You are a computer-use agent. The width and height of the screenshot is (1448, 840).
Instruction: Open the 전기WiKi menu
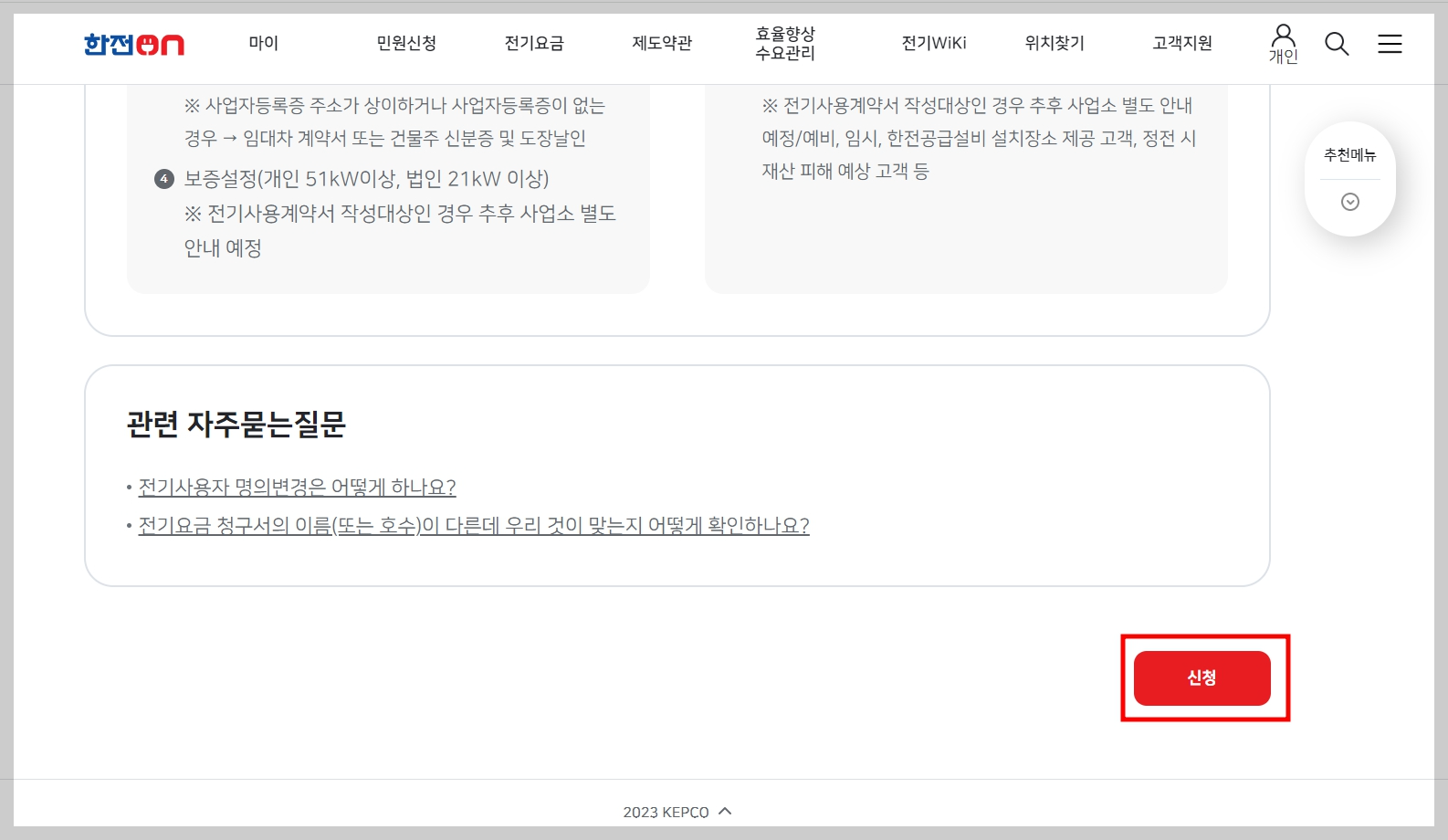pos(934,43)
